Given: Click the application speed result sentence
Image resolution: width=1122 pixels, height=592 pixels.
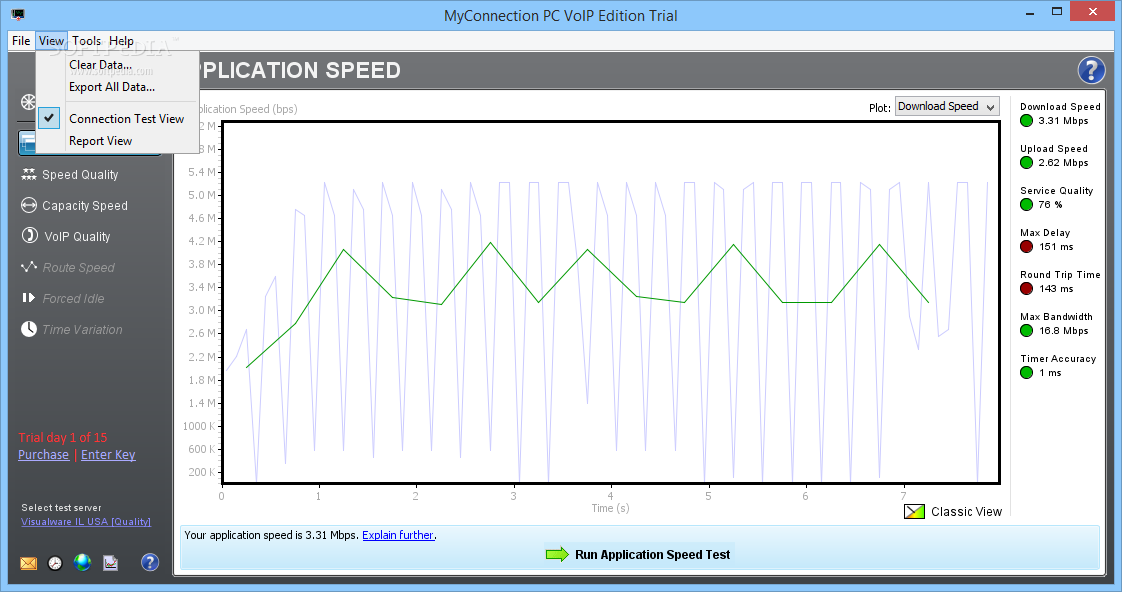Looking at the screenshot, I should [x=271, y=535].
